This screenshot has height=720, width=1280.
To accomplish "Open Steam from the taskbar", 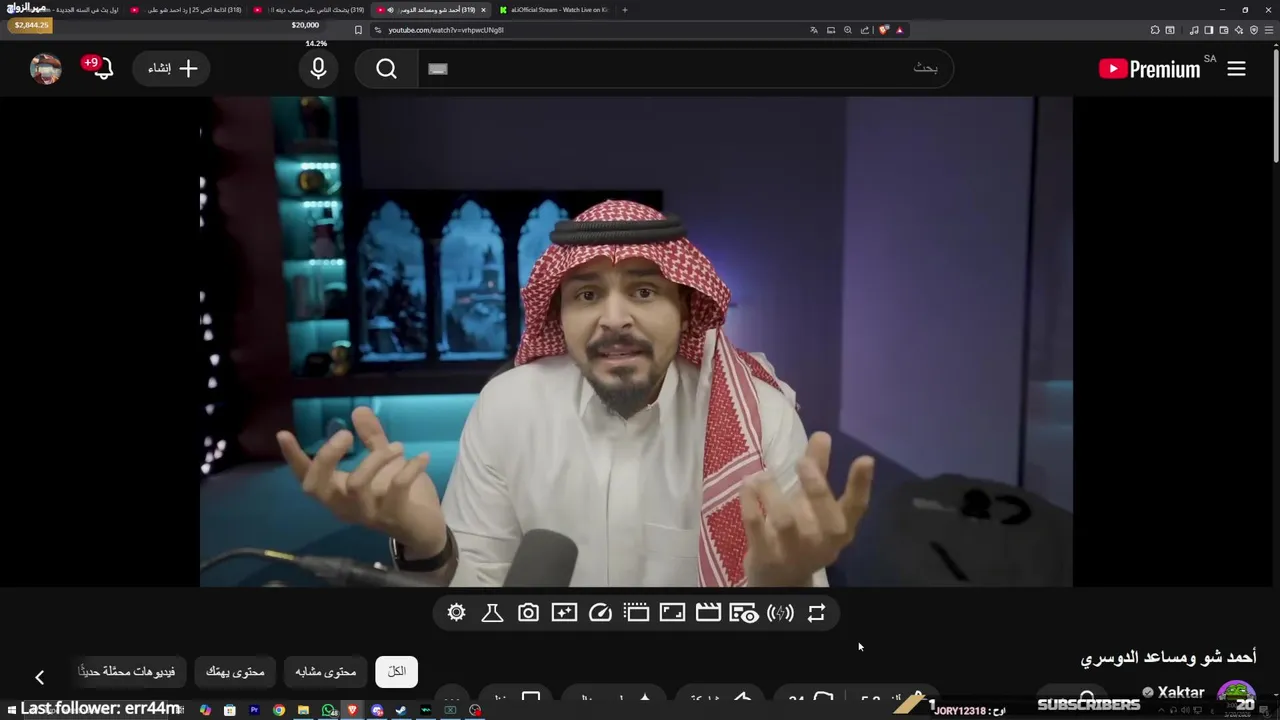I will point(401,710).
